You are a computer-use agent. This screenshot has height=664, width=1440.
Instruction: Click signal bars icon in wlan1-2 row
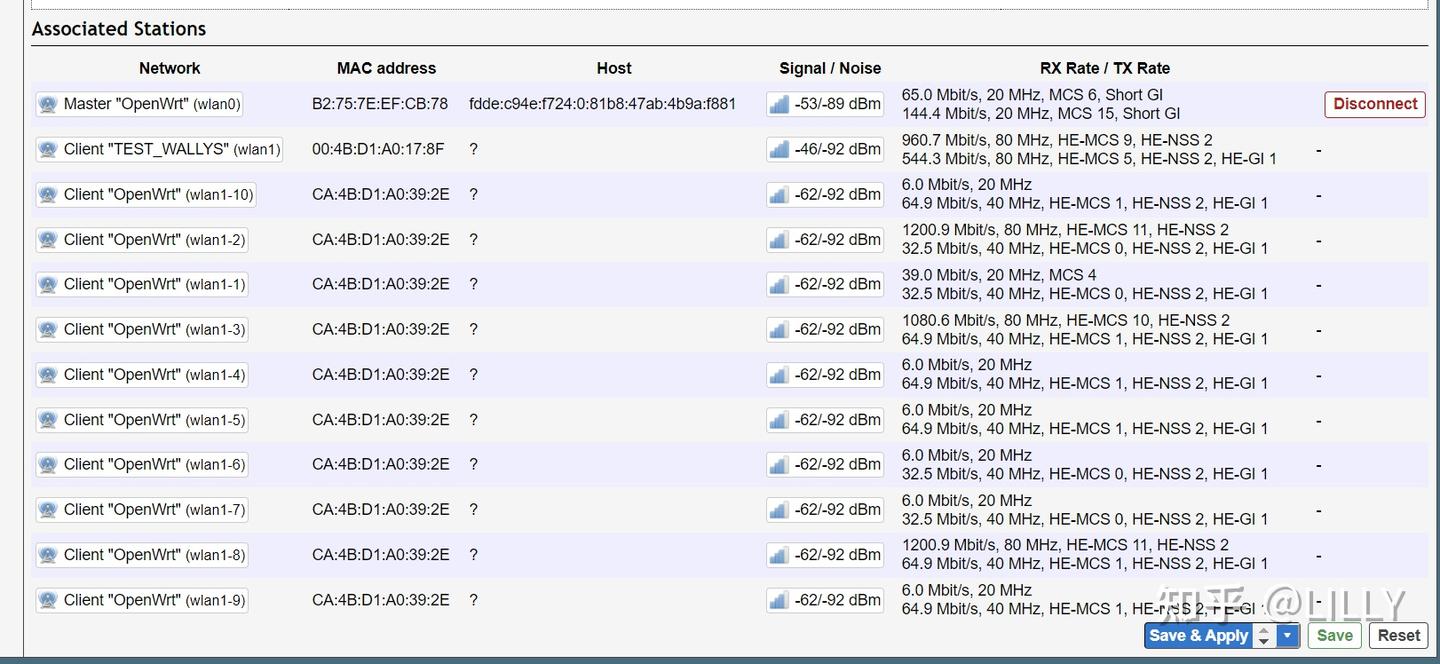click(x=779, y=240)
